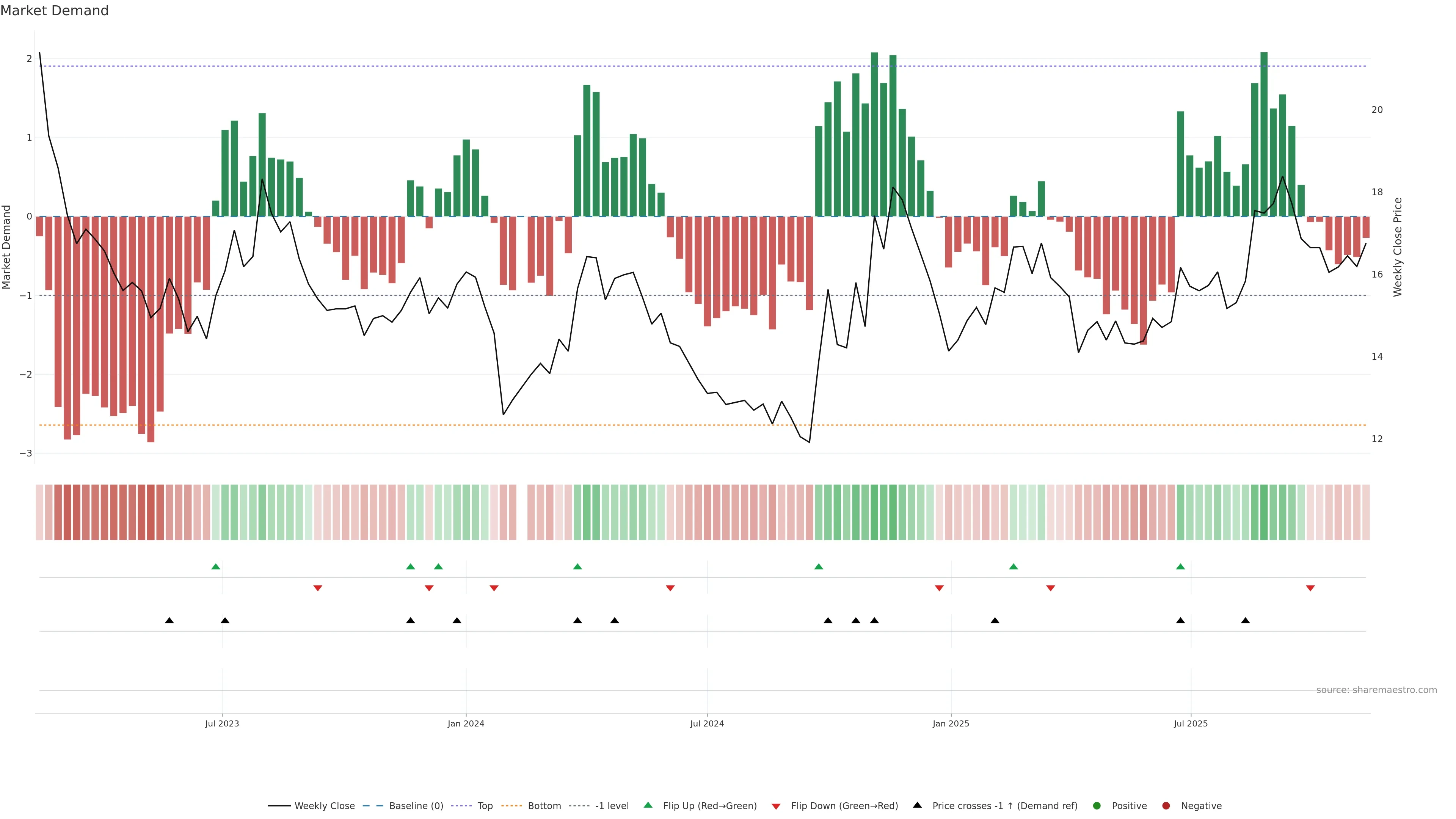Click the source: sharemaestro.com text
The height and width of the screenshot is (819, 1456).
coord(1376,690)
